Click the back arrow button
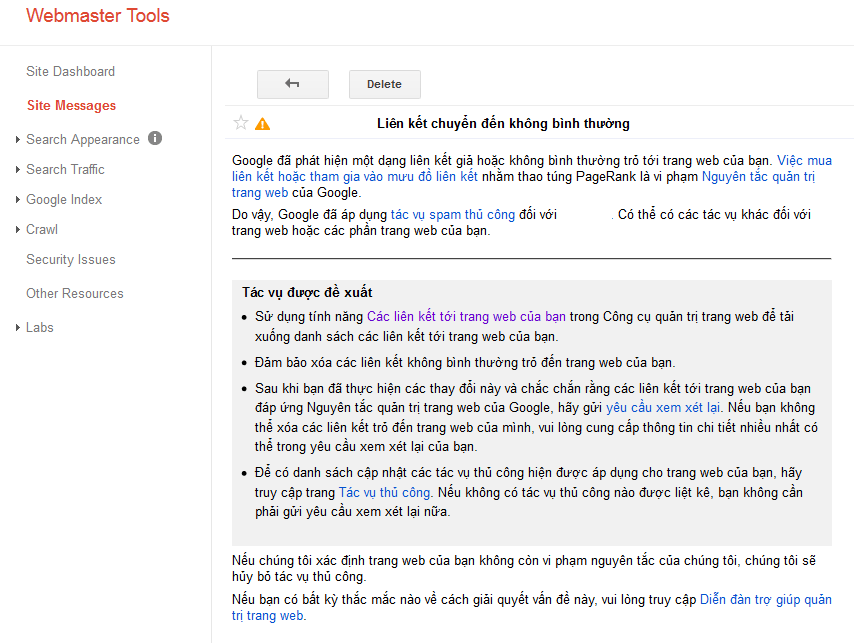 (x=292, y=84)
